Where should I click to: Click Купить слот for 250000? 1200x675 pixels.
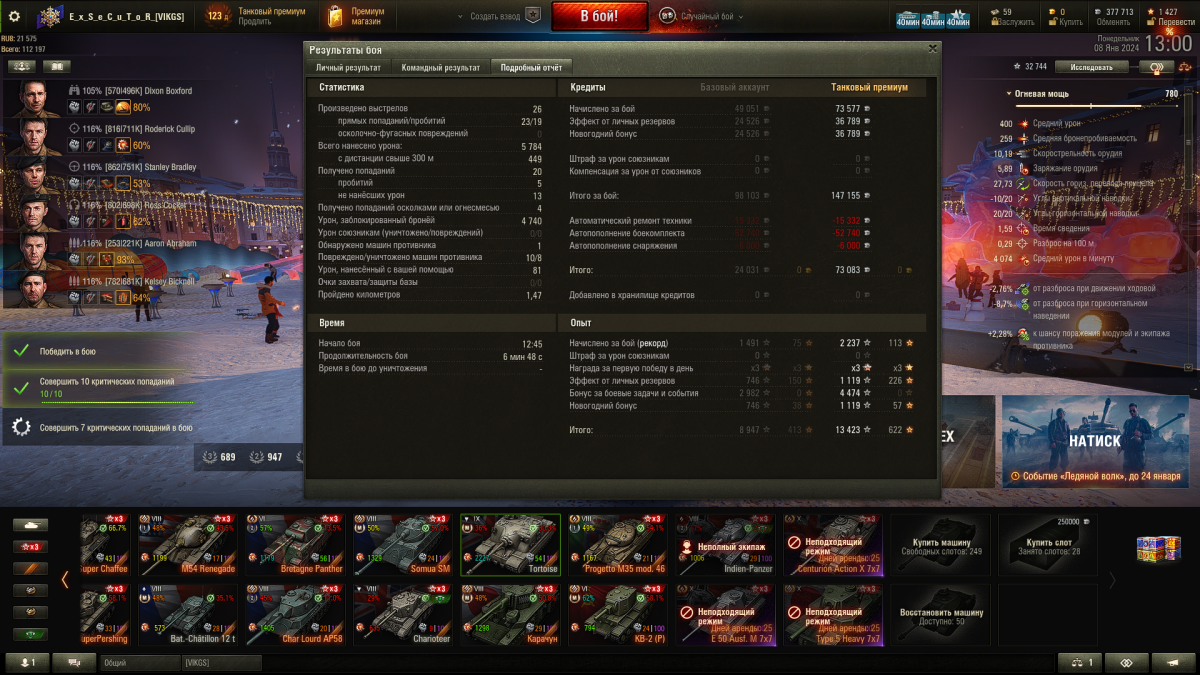point(1046,546)
